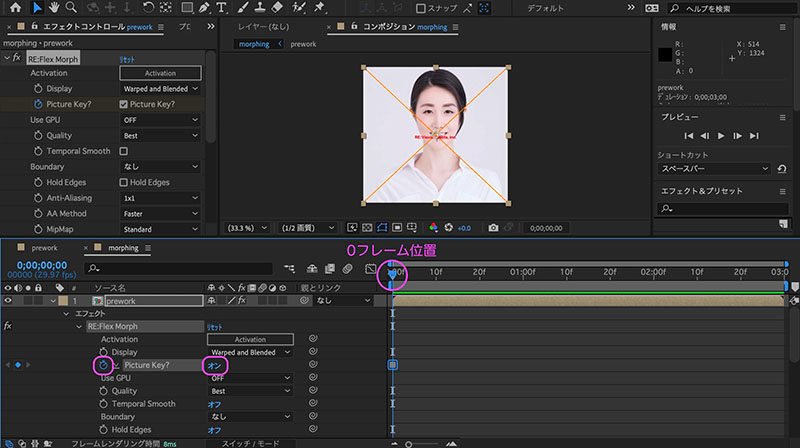Open the resolution 1/2 画質 dropdown

point(308,228)
